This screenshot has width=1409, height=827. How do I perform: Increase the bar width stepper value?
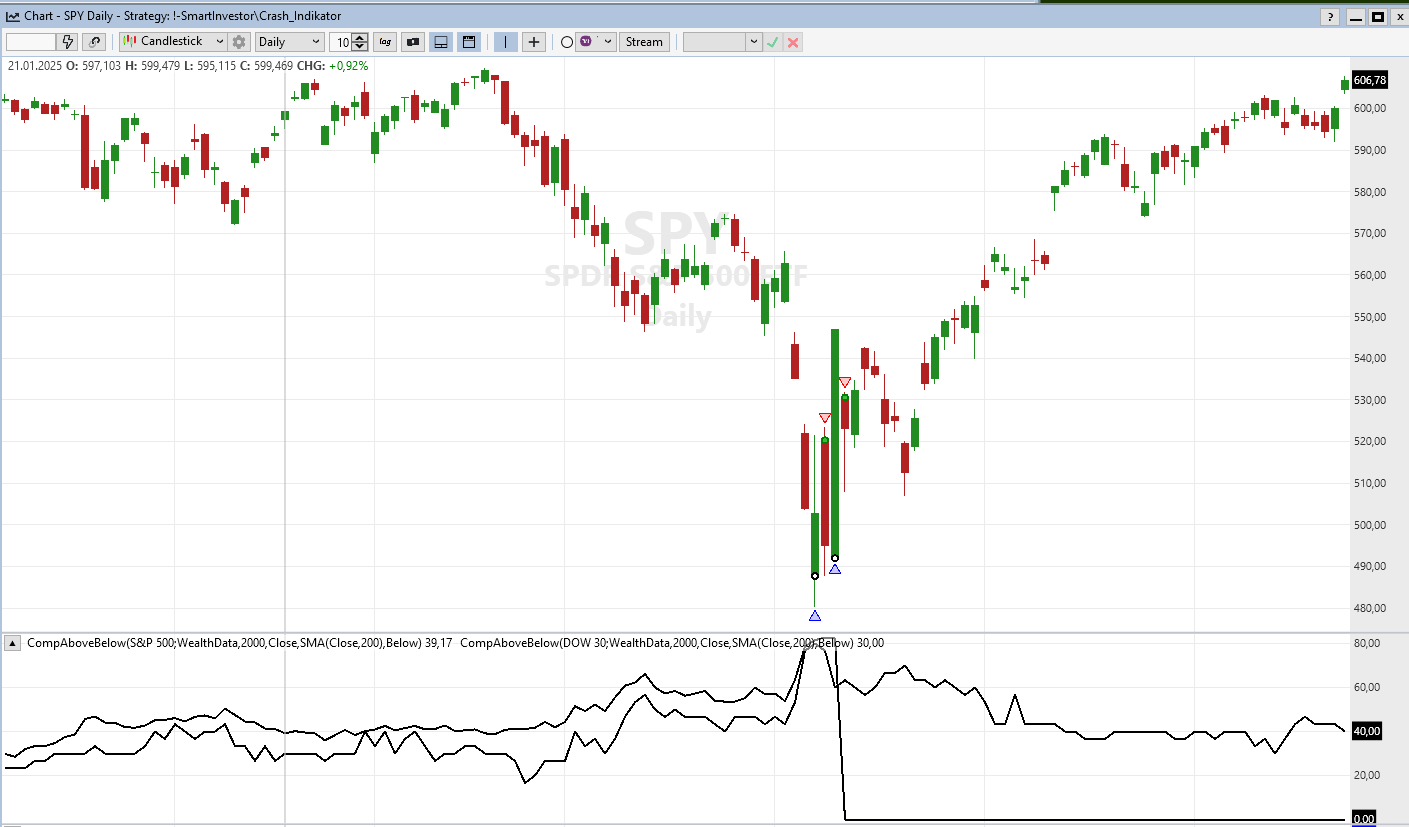point(361,37)
